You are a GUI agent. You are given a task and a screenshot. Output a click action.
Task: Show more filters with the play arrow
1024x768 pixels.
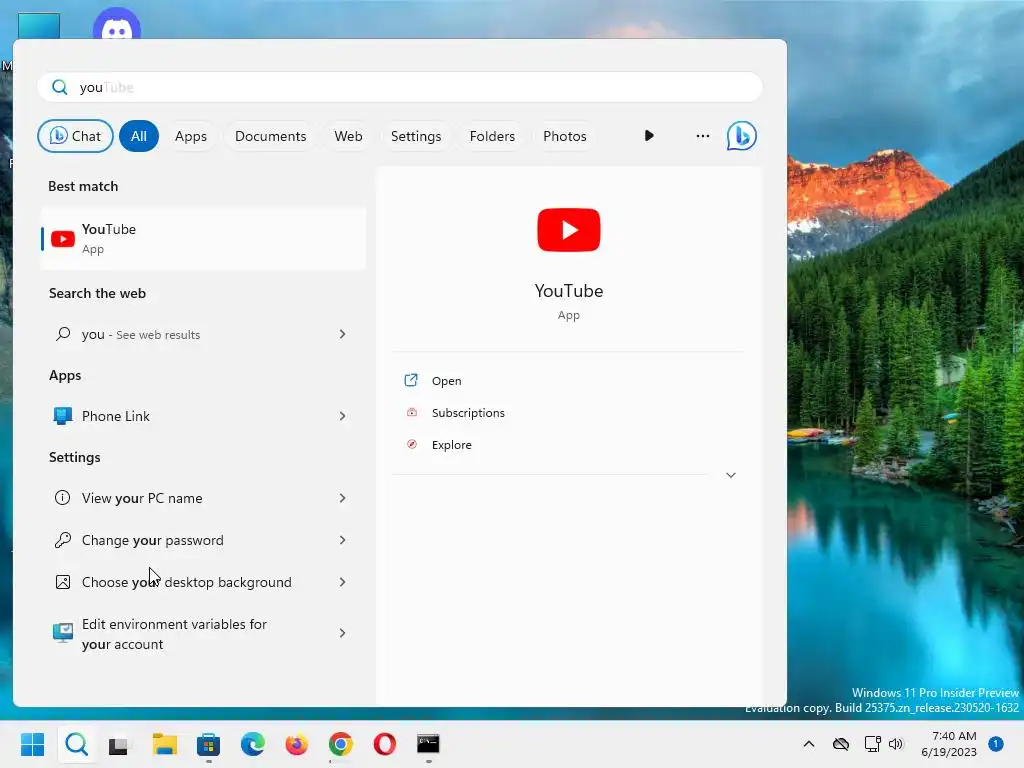[x=648, y=136]
